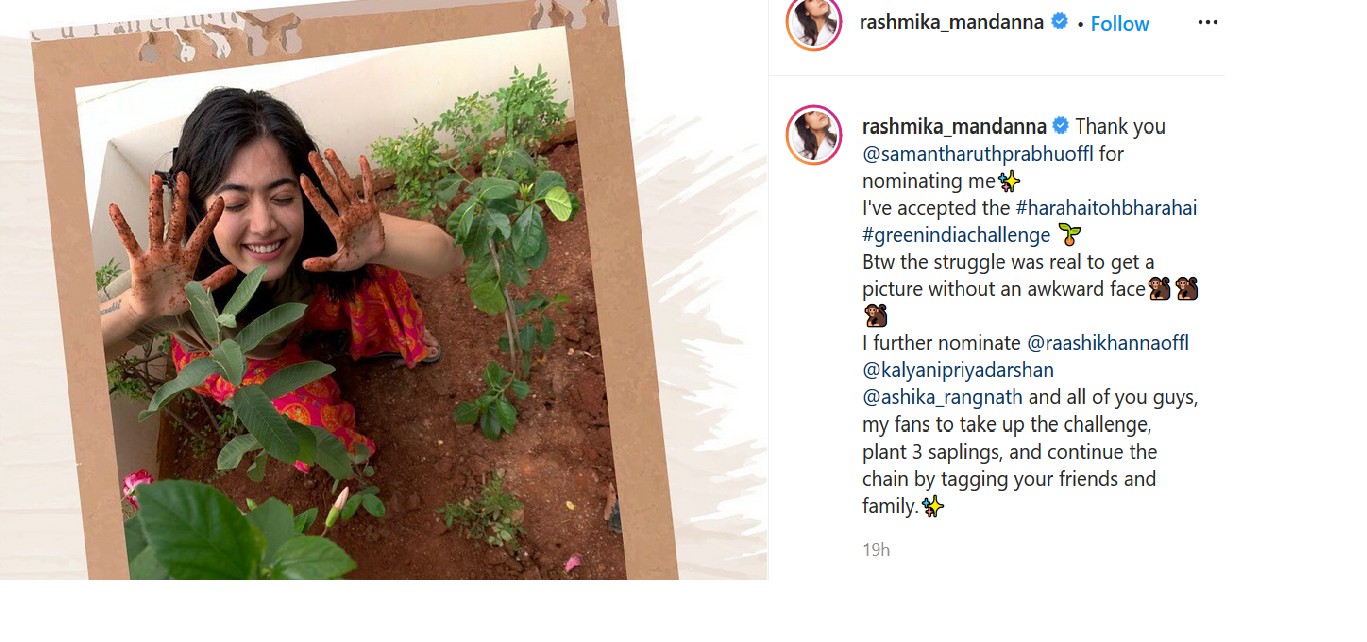
Task: Visit @kalyanipriyadarshan profile mention
Action: (958, 370)
